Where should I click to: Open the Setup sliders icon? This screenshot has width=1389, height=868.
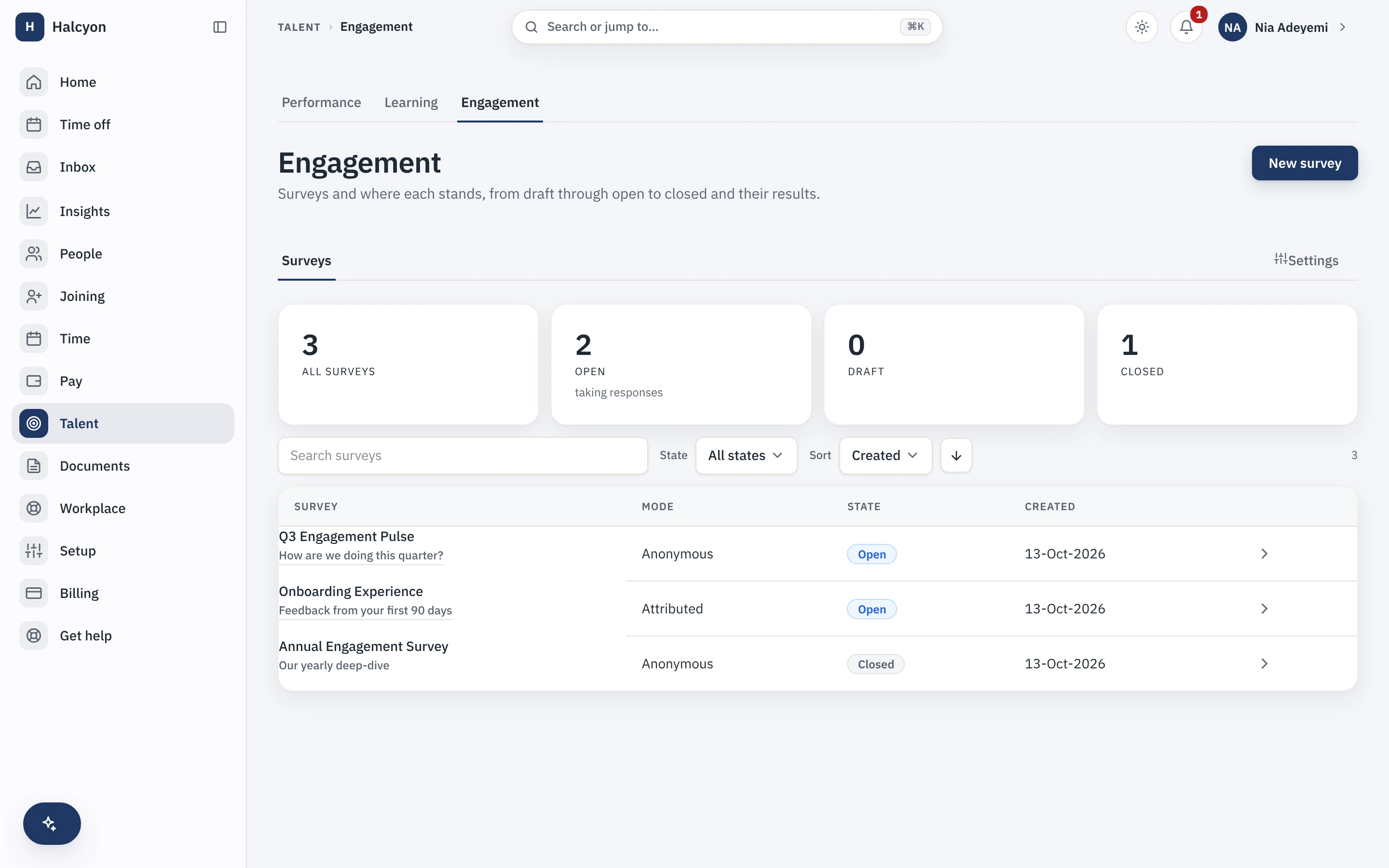34,551
